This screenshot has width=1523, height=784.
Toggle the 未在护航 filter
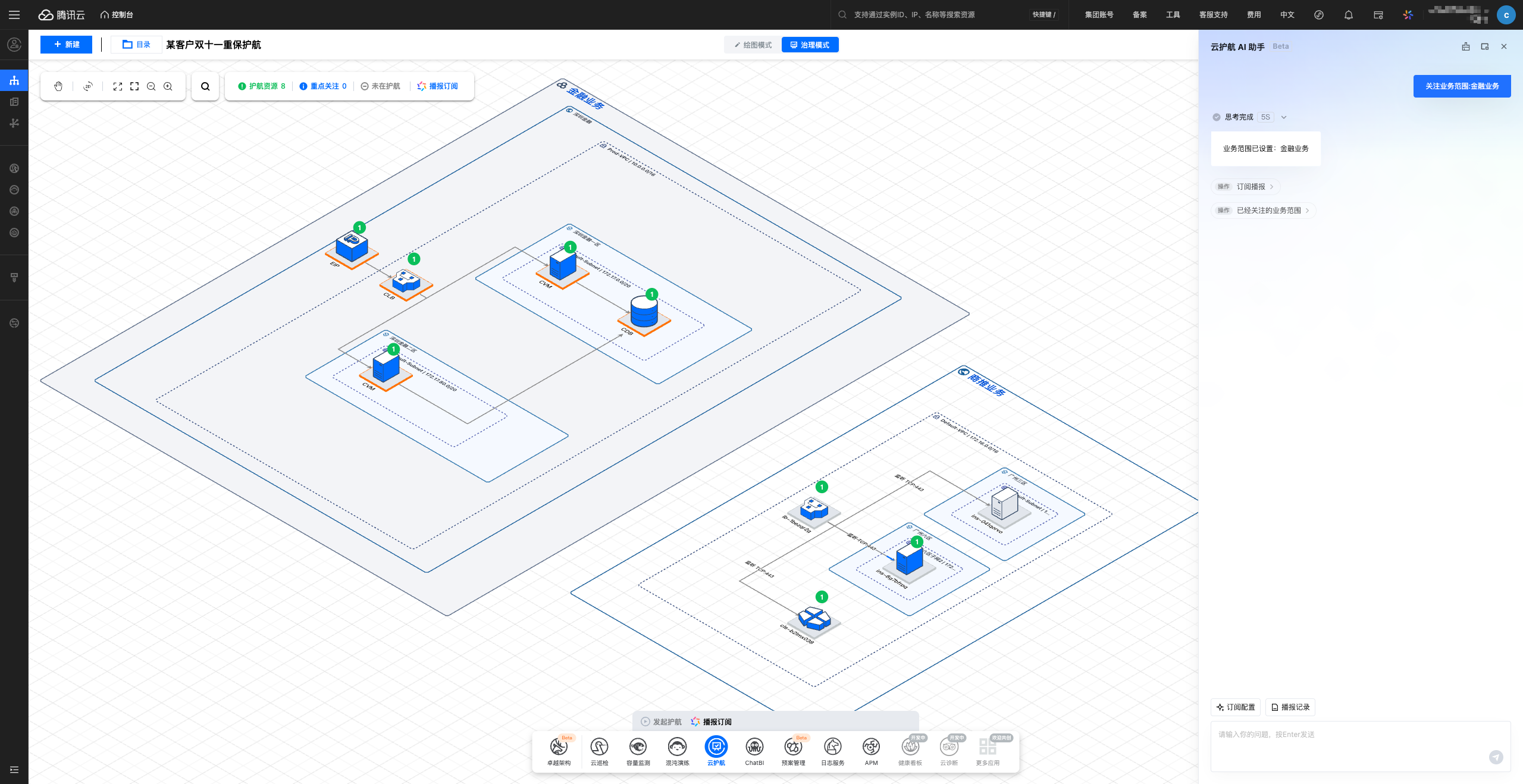pos(381,86)
